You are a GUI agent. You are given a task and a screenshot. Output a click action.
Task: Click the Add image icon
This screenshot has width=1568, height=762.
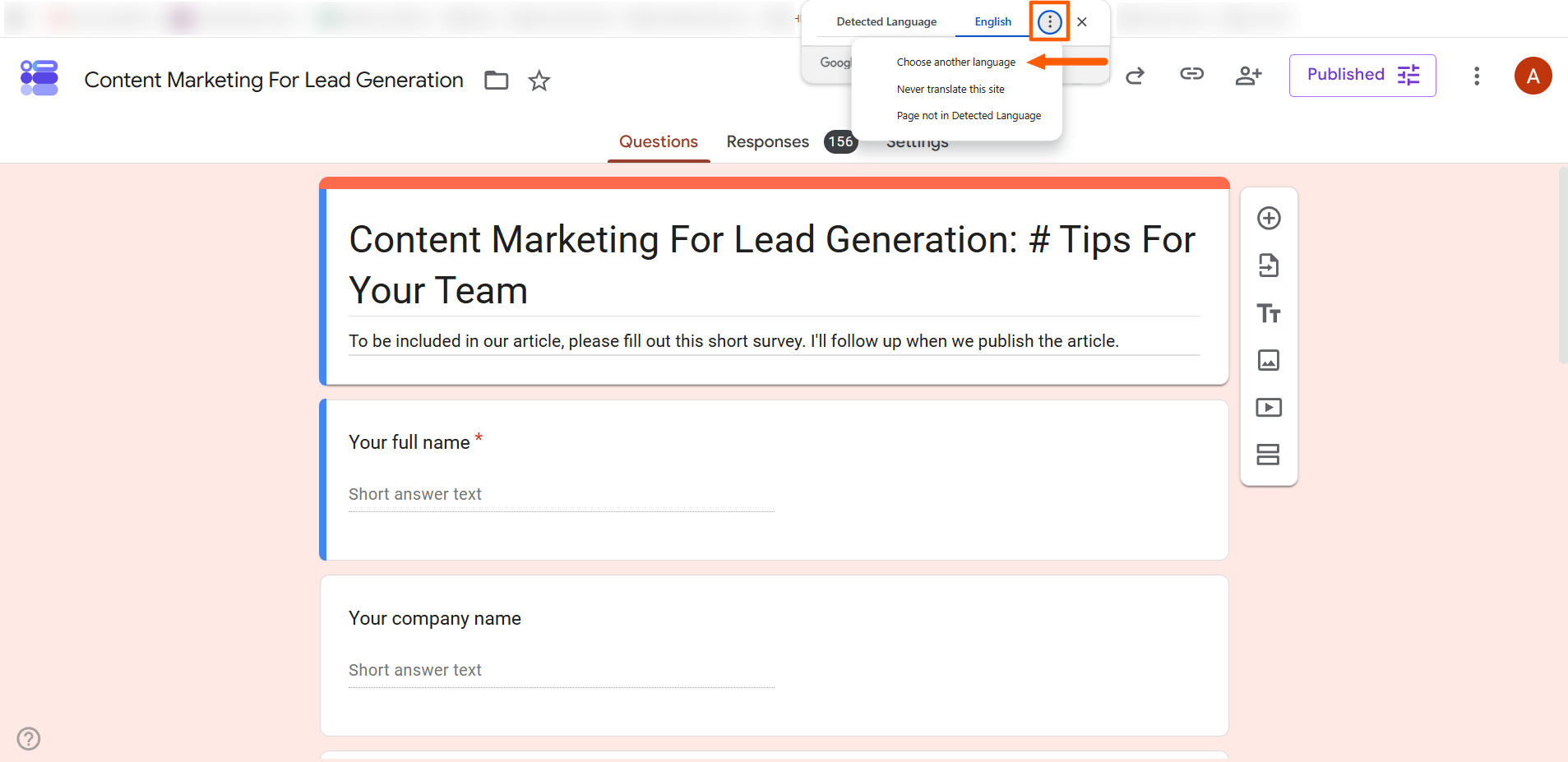click(1269, 360)
